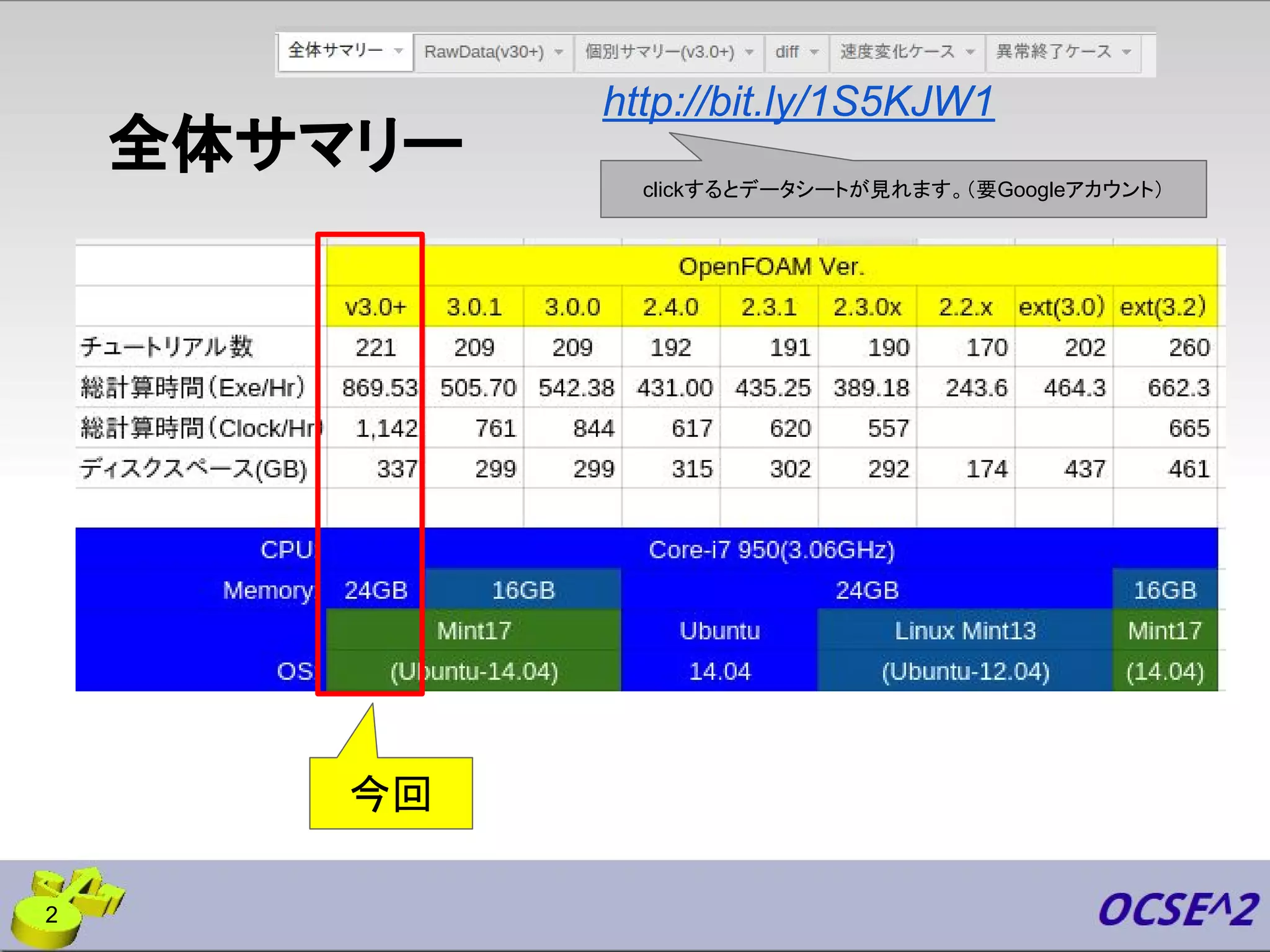
Task: Select the cell with value 662.3
Action: click(1165, 387)
